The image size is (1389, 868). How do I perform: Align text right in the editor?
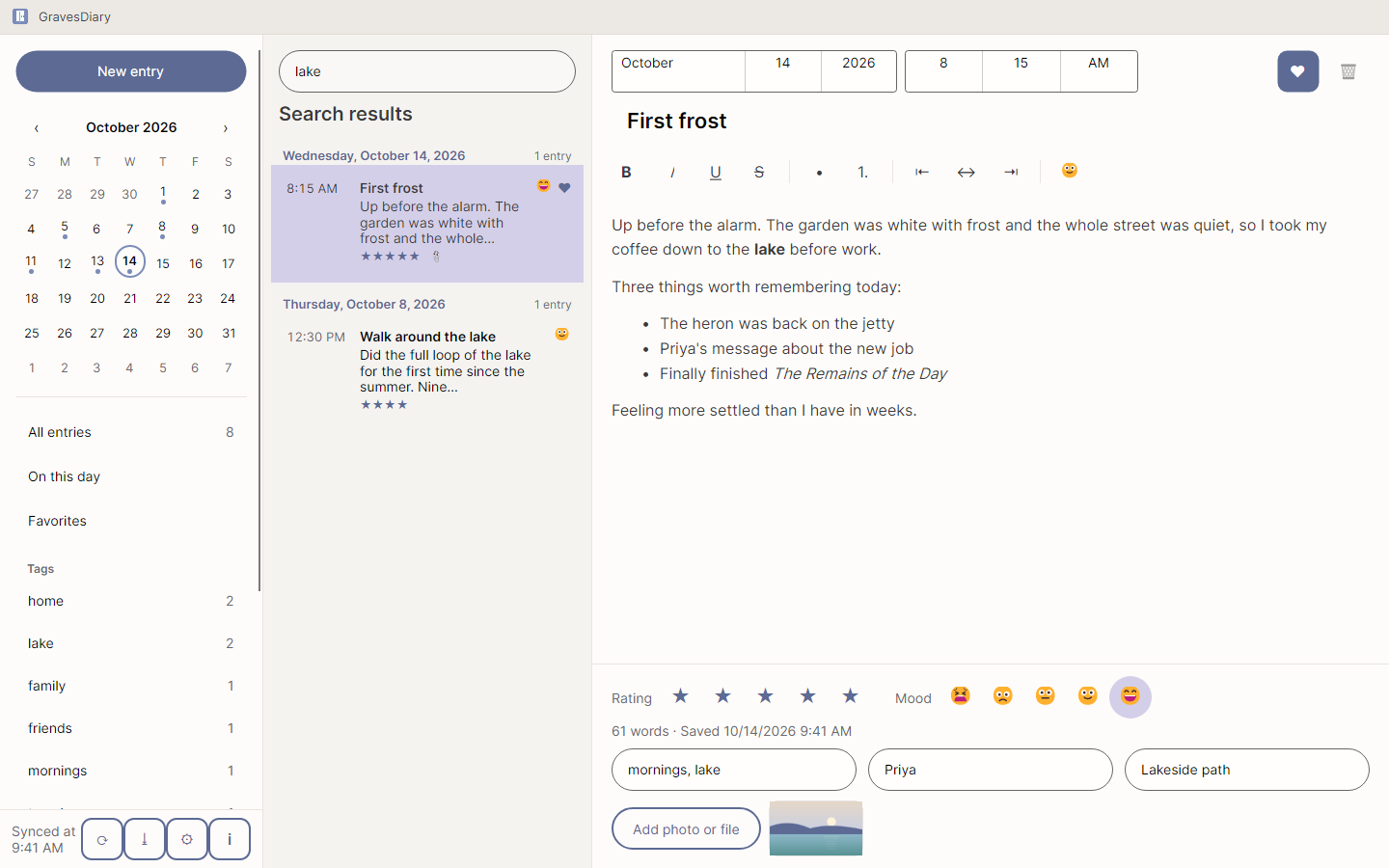tap(1011, 172)
